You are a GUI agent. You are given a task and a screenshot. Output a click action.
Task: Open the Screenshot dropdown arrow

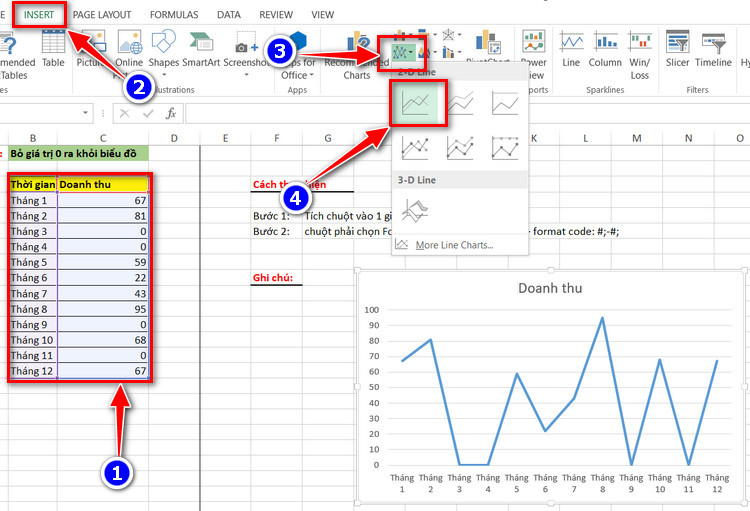click(246, 75)
